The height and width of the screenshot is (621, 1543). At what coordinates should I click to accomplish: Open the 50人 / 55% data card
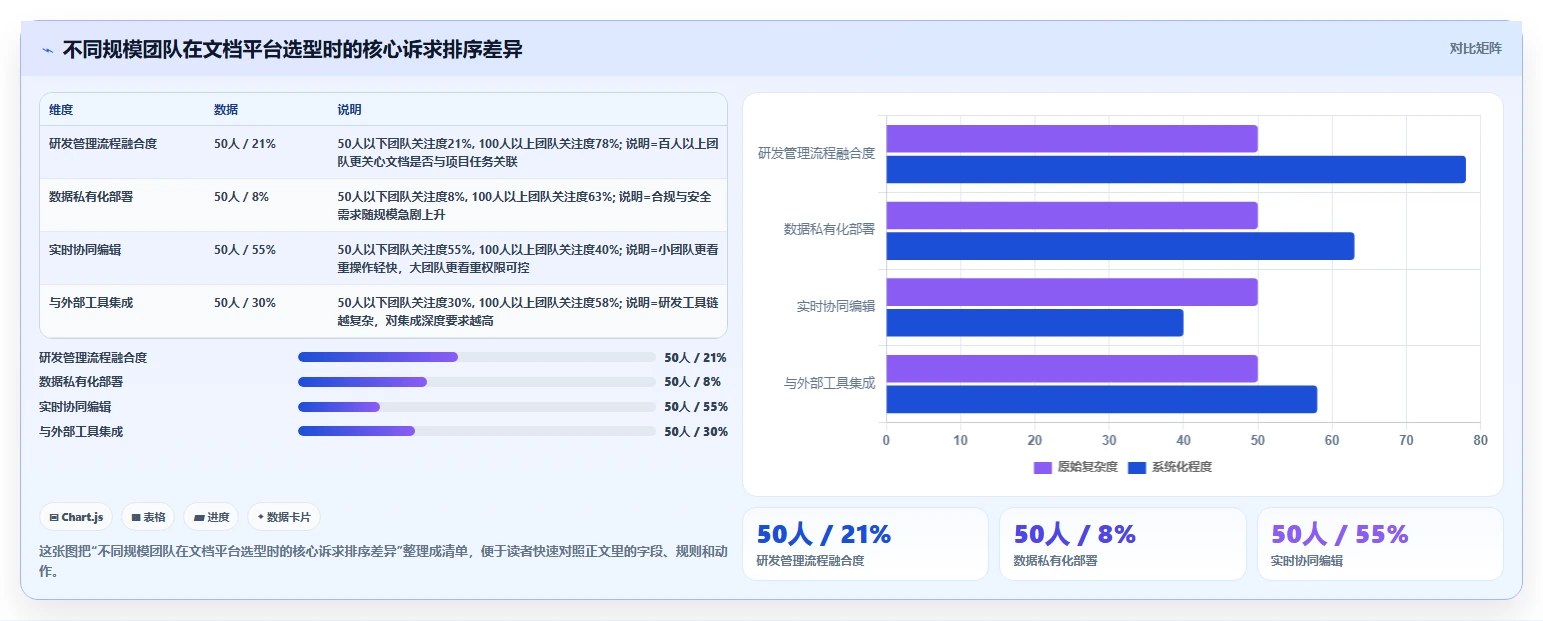coord(1380,544)
